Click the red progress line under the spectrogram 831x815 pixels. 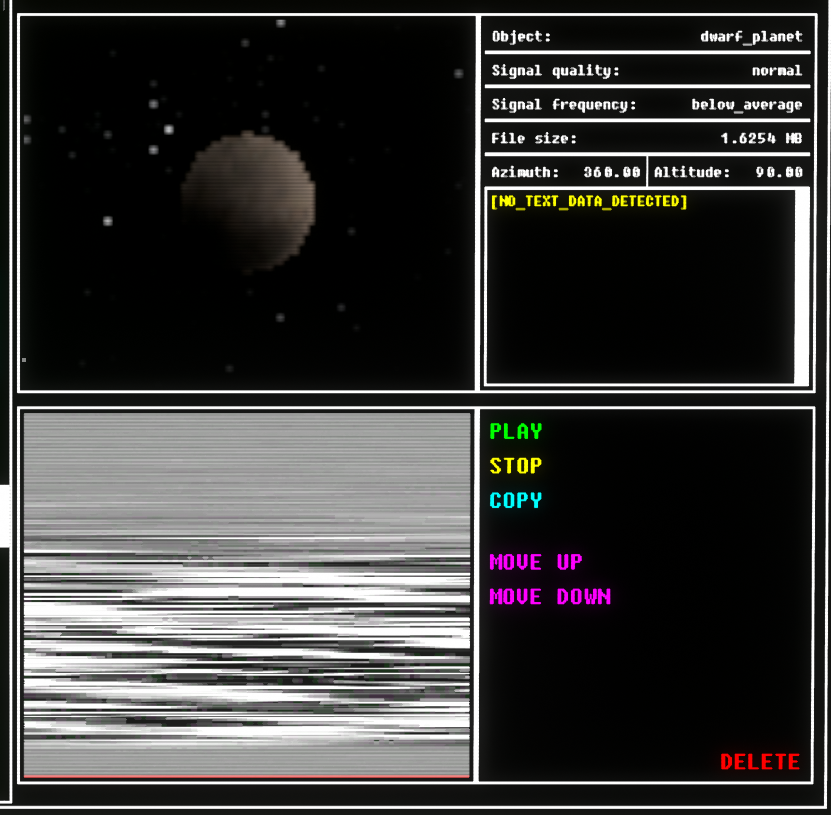246,776
